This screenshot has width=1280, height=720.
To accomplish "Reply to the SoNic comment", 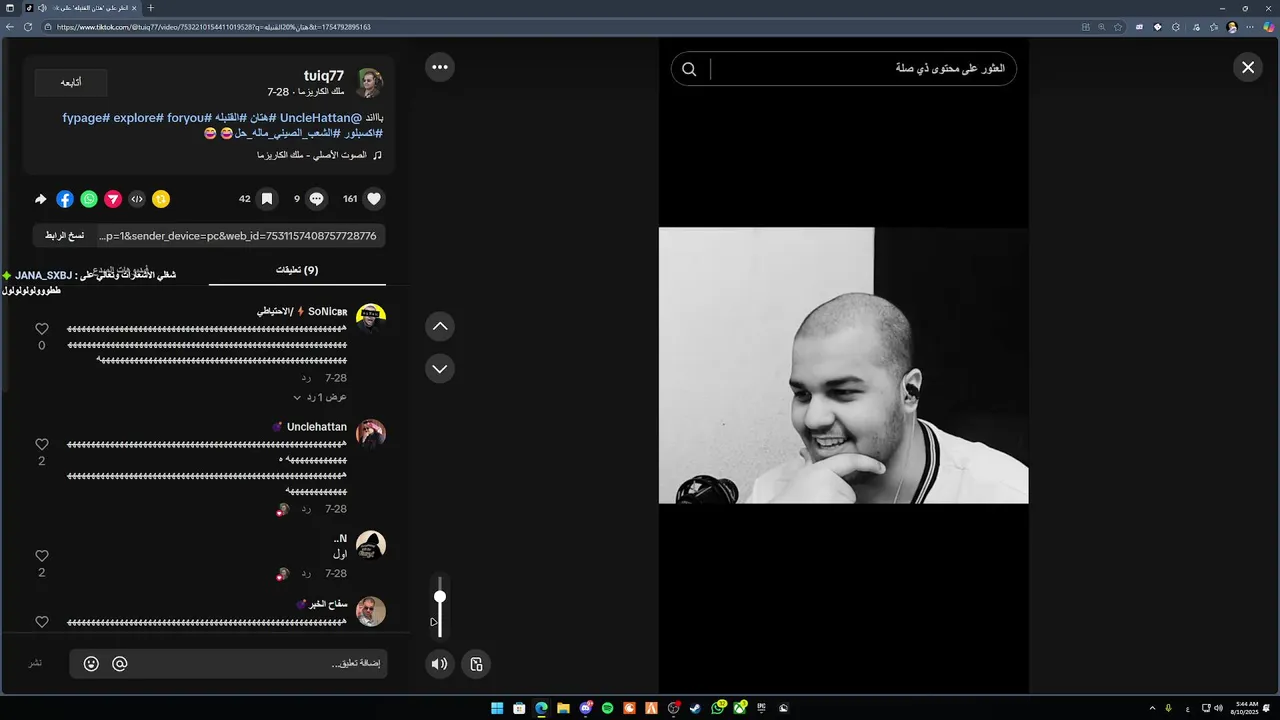I will [307, 378].
